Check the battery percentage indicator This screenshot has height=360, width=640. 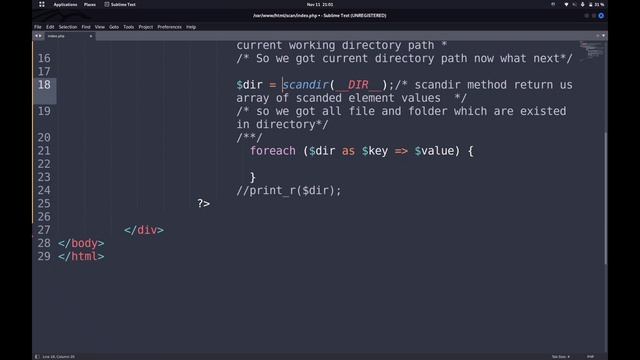coord(596,4)
